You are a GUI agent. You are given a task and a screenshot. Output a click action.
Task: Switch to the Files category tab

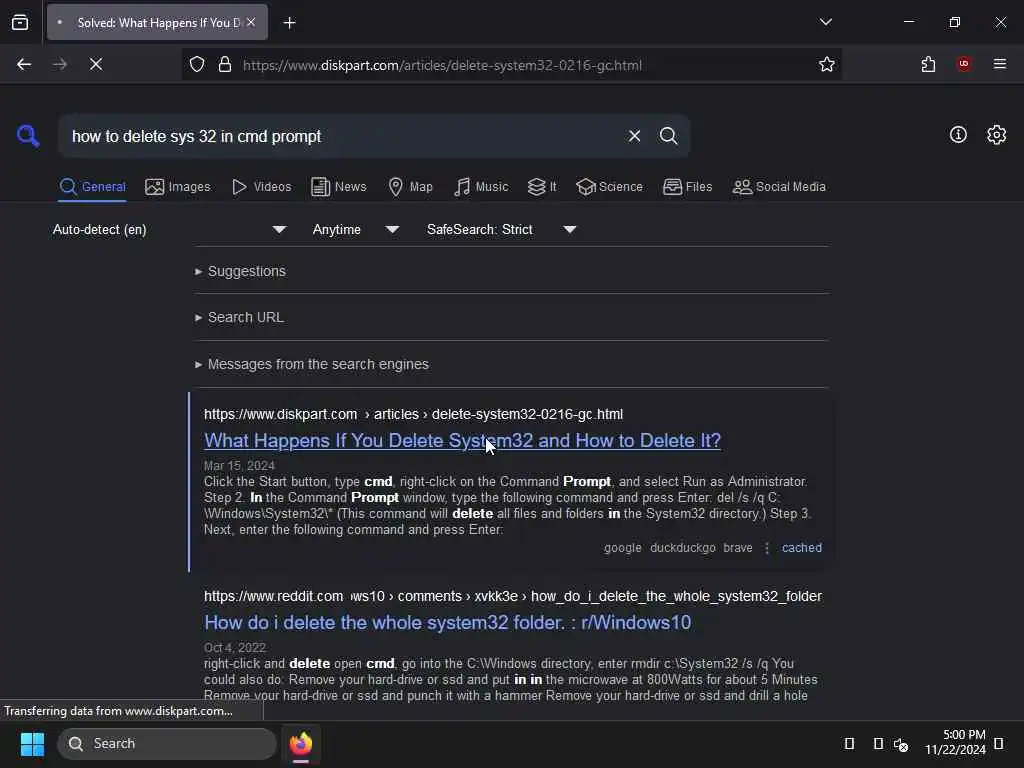(688, 187)
